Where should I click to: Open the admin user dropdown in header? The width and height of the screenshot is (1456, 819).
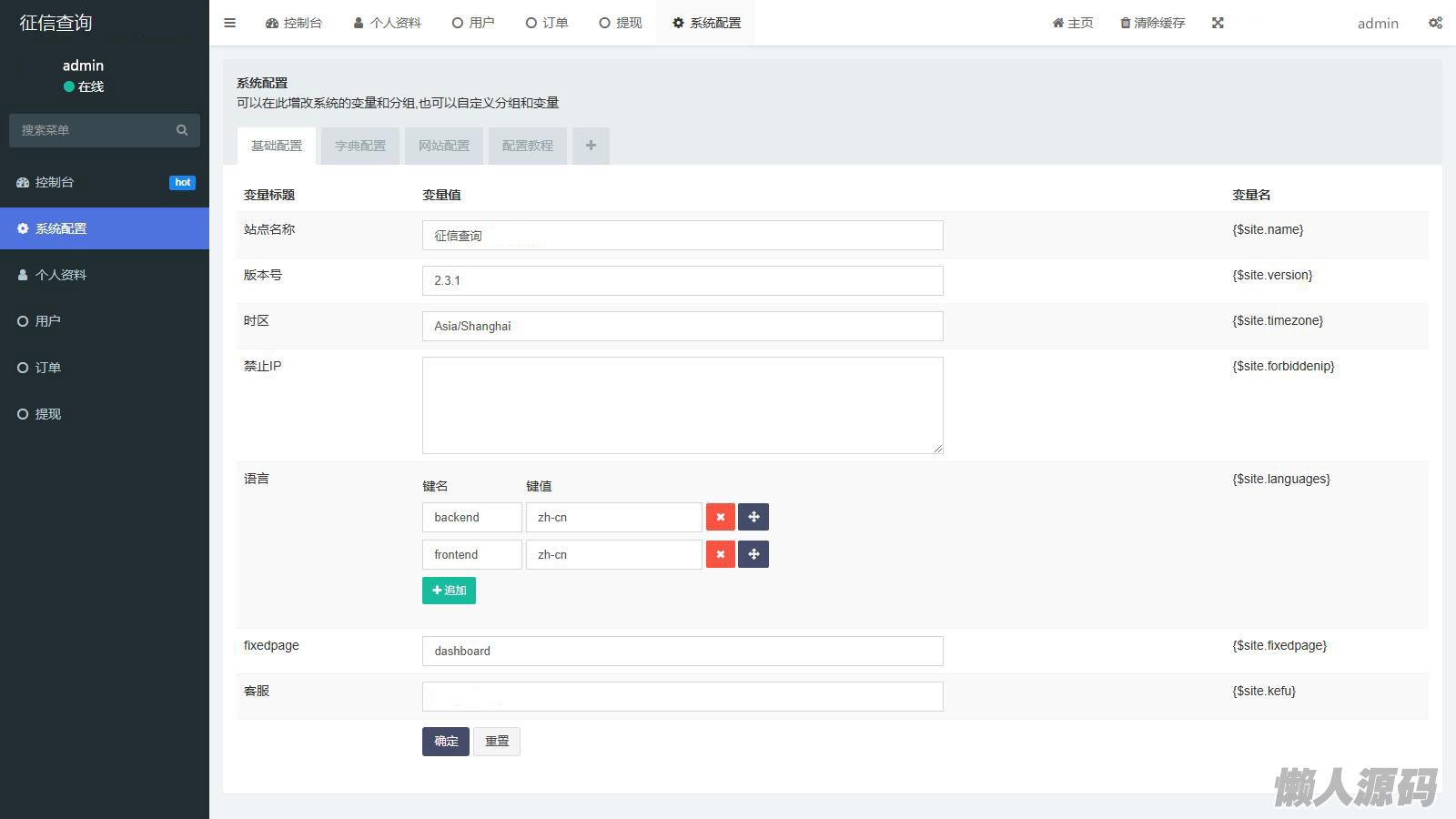(1377, 24)
